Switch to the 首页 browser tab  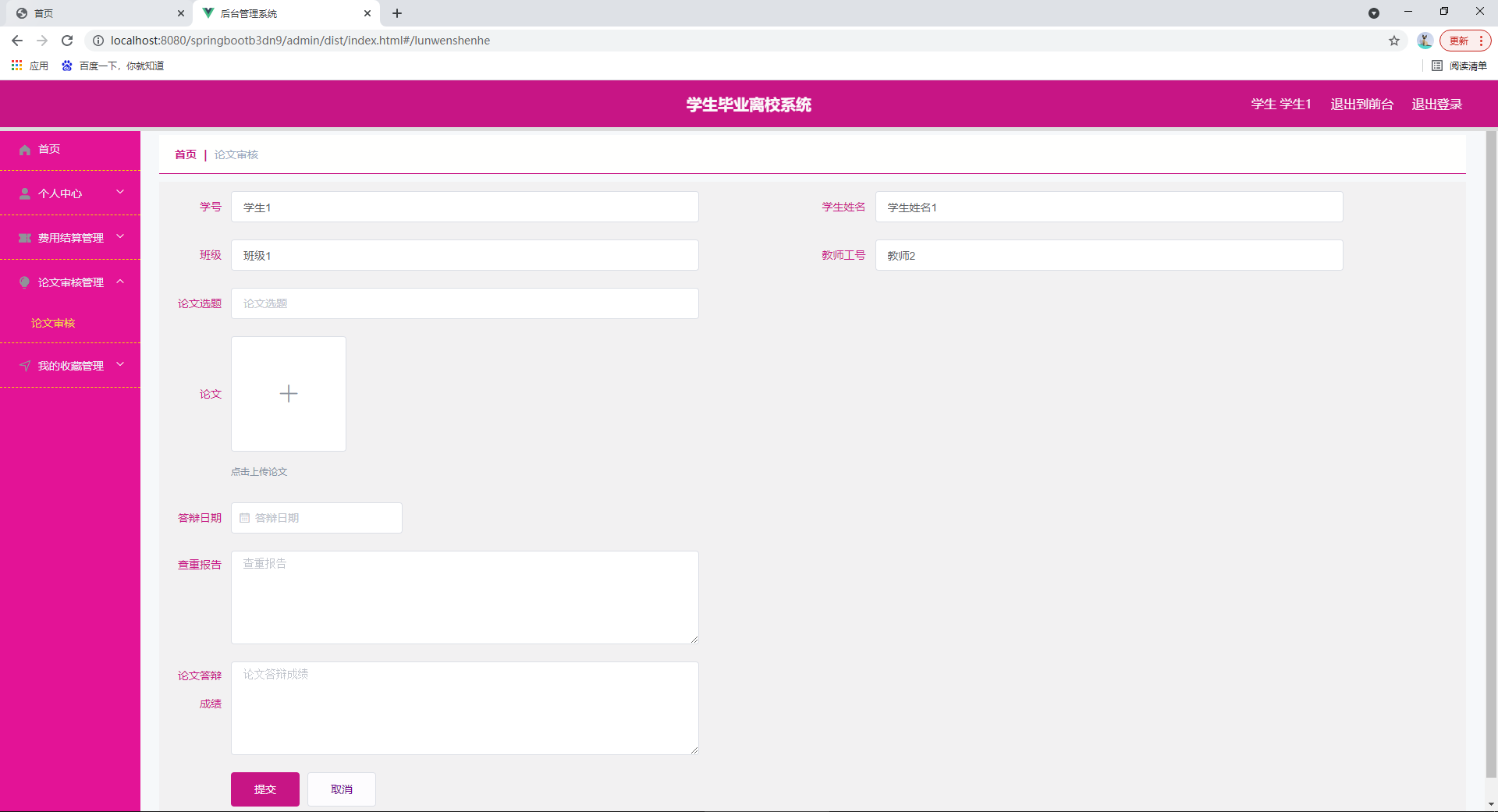tap(98, 13)
